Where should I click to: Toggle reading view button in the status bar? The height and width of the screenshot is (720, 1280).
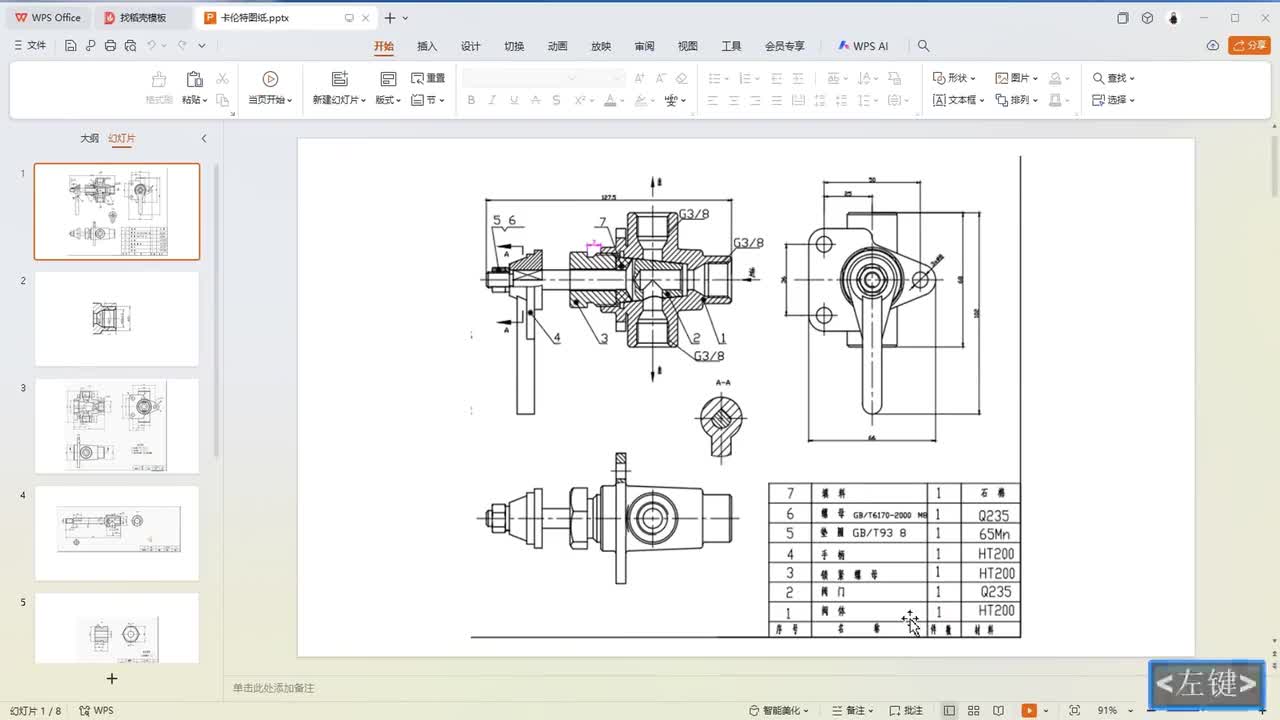coord(998,710)
